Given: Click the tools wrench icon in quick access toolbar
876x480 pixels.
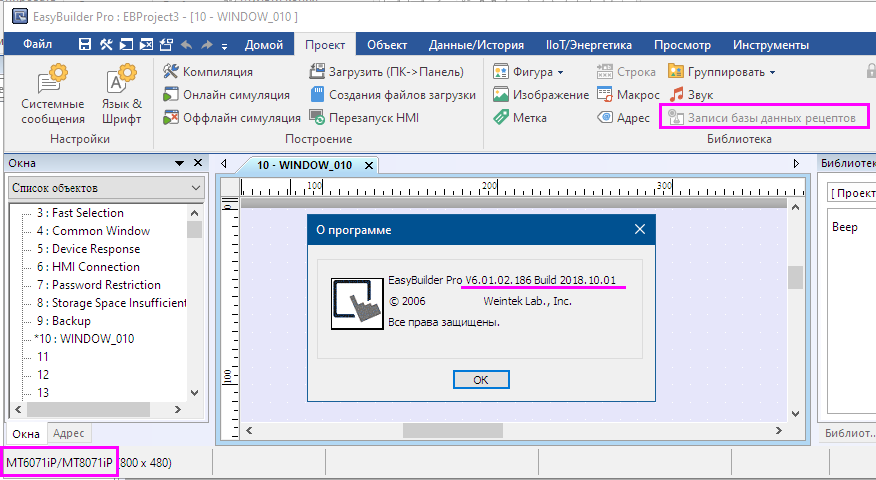Looking at the screenshot, I should 106,45.
